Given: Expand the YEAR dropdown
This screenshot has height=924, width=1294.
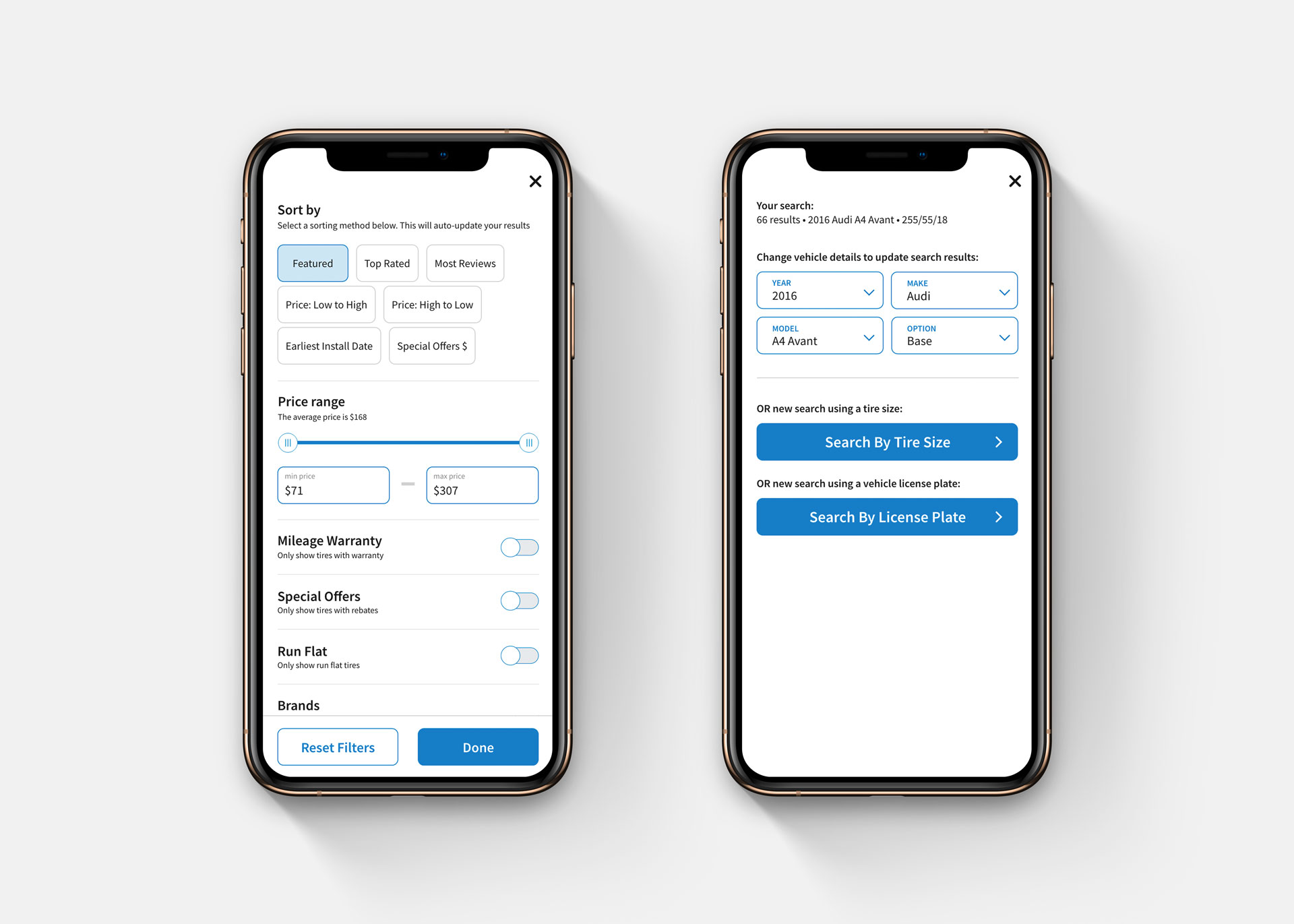Looking at the screenshot, I should point(868,294).
